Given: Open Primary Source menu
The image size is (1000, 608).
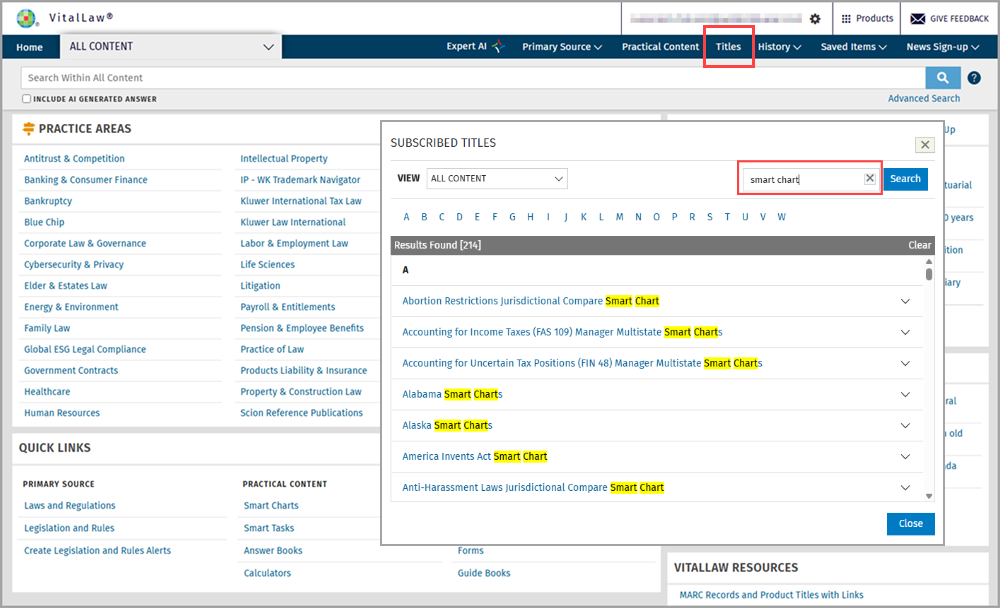Looking at the screenshot, I should coord(562,47).
